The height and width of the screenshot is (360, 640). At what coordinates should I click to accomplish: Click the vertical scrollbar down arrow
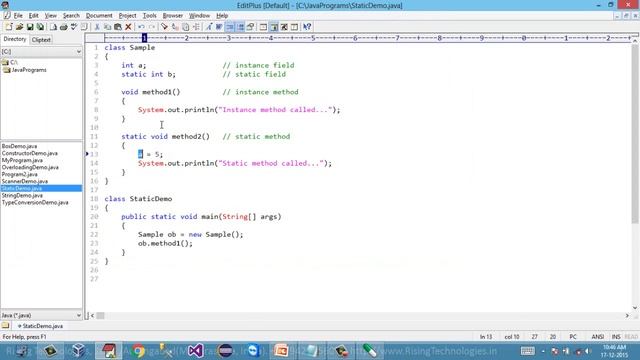click(635, 308)
